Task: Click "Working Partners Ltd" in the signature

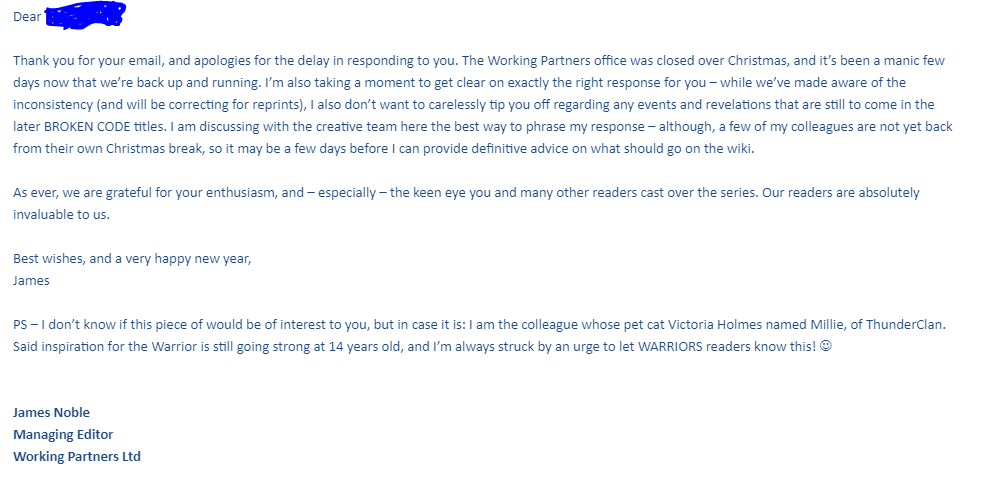Action: [x=77, y=456]
